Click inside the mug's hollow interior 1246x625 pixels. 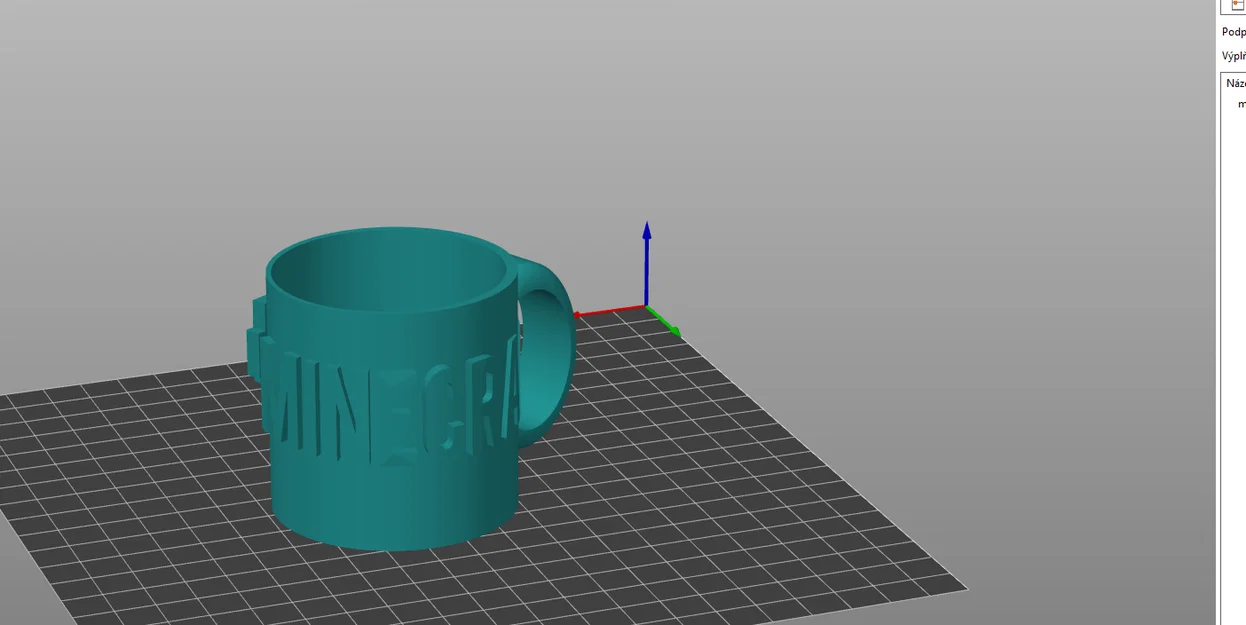point(390,270)
